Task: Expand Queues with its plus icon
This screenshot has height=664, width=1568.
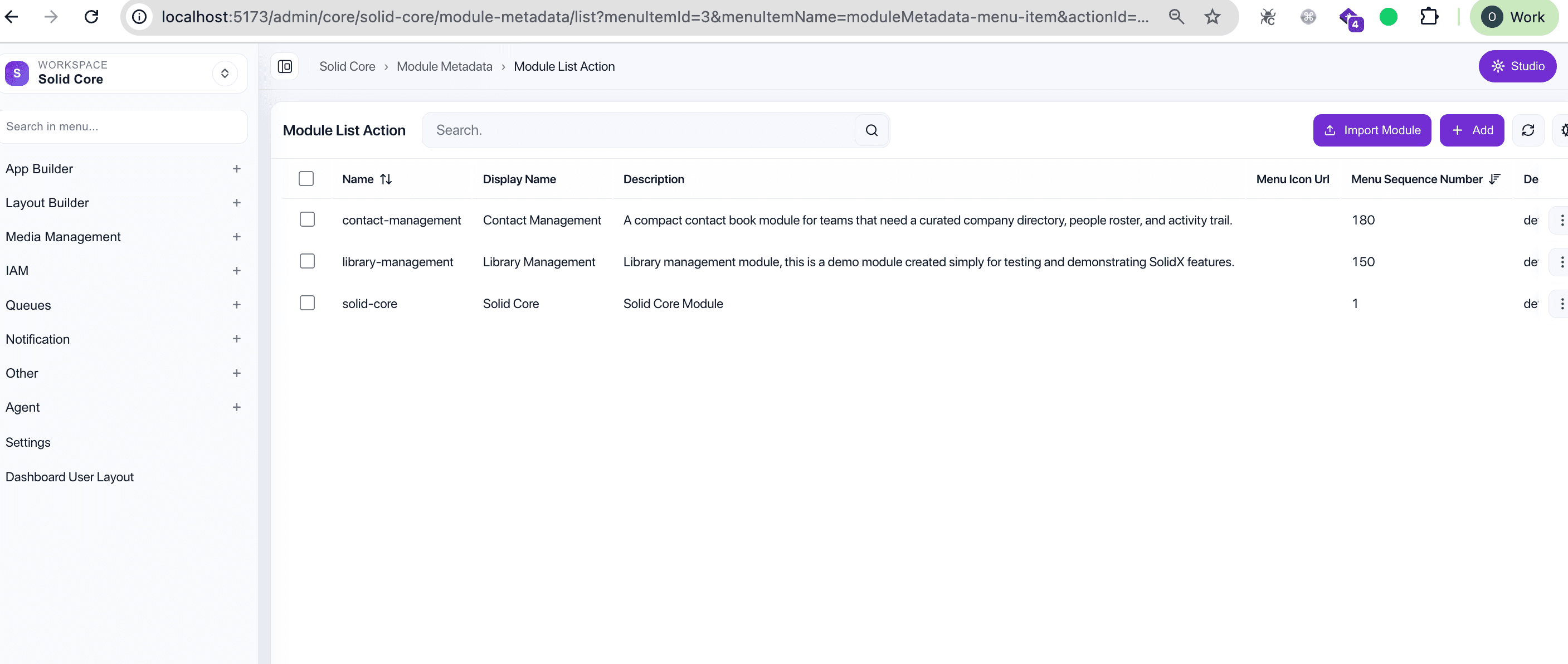Action: (236, 305)
